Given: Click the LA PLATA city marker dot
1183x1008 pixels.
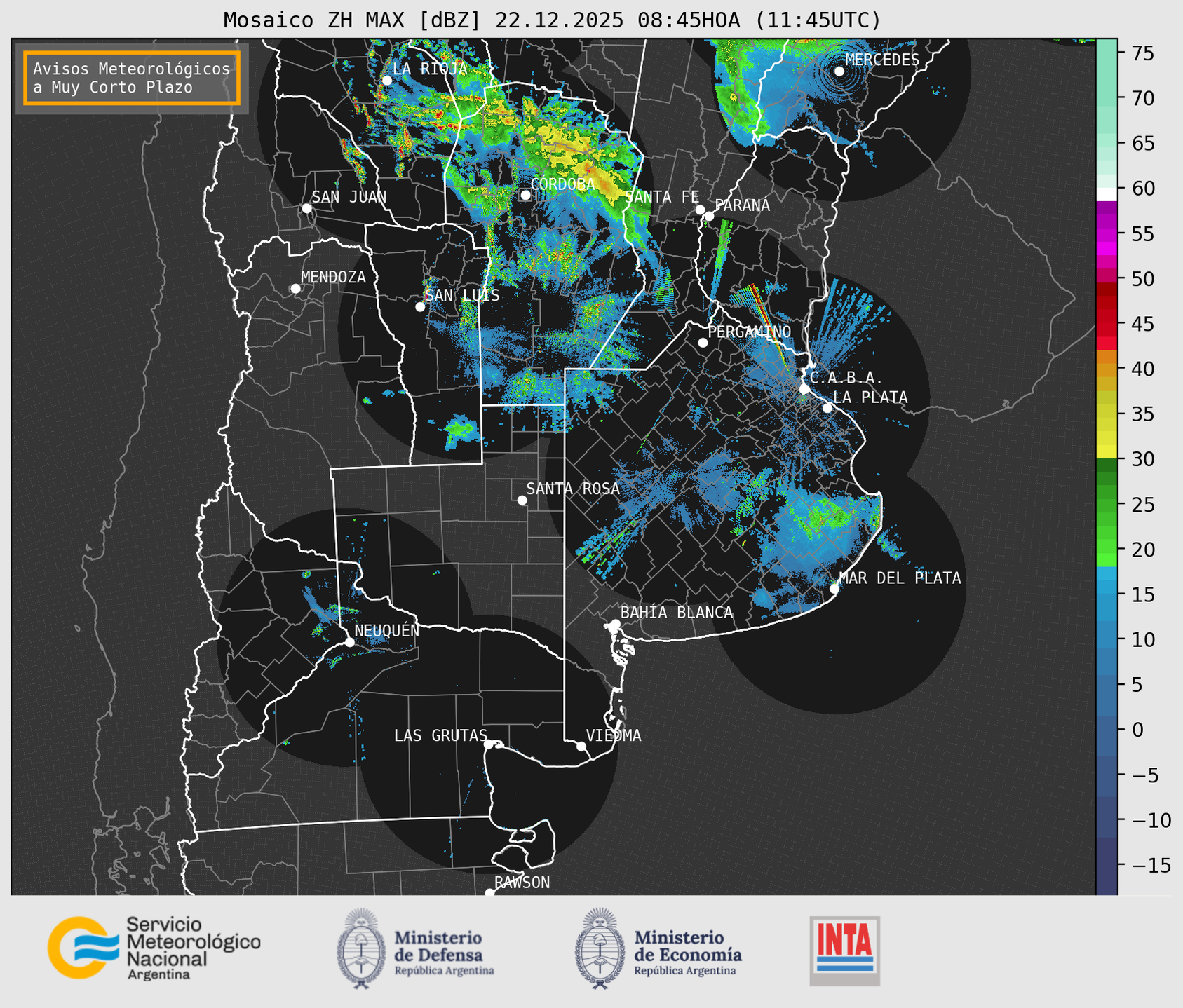Looking at the screenshot, I should [x=827, y=408].
